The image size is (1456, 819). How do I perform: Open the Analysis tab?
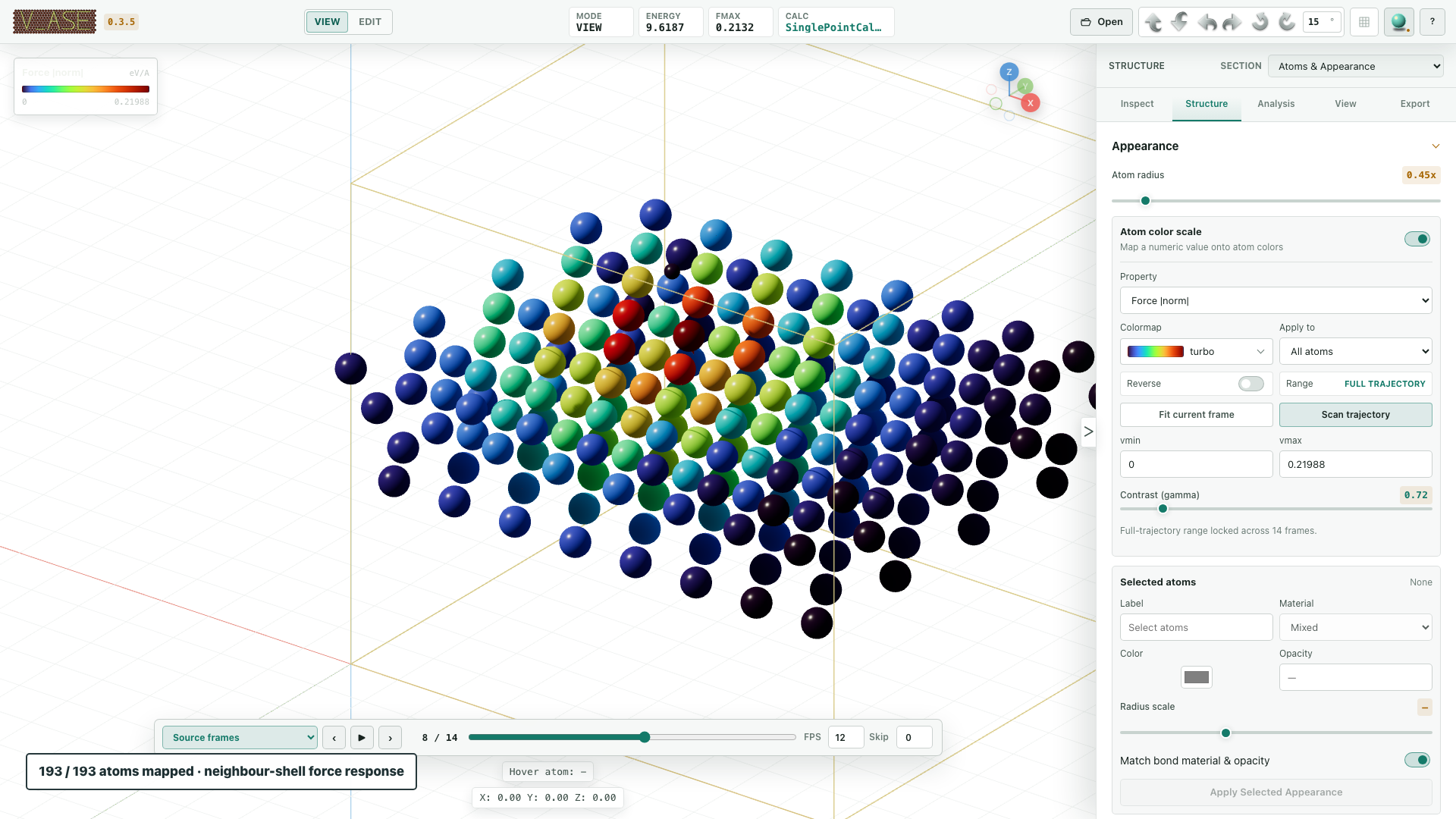1276,104
